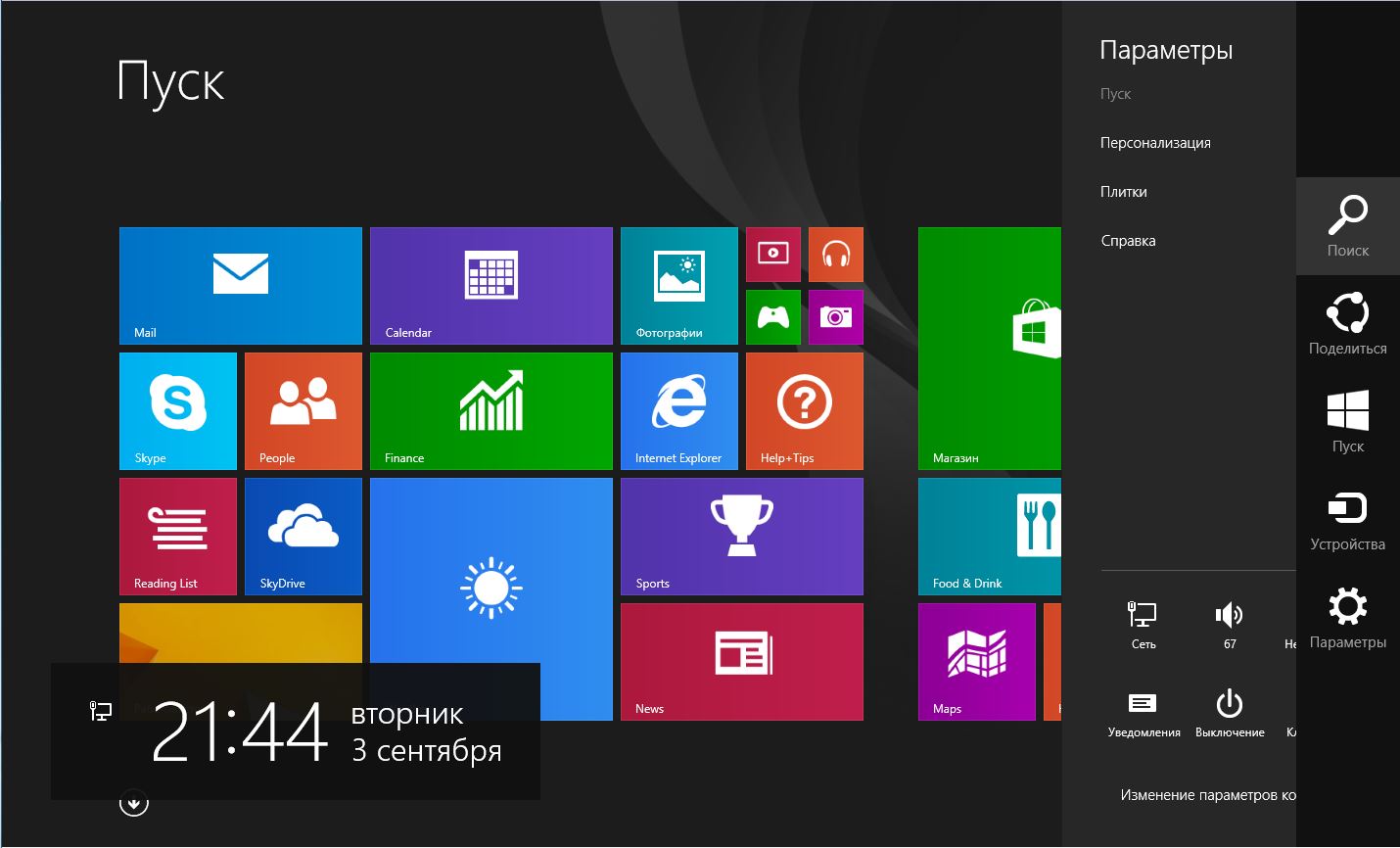Open the Sports tile
The image size is (1400, 848).
(742, 537)
